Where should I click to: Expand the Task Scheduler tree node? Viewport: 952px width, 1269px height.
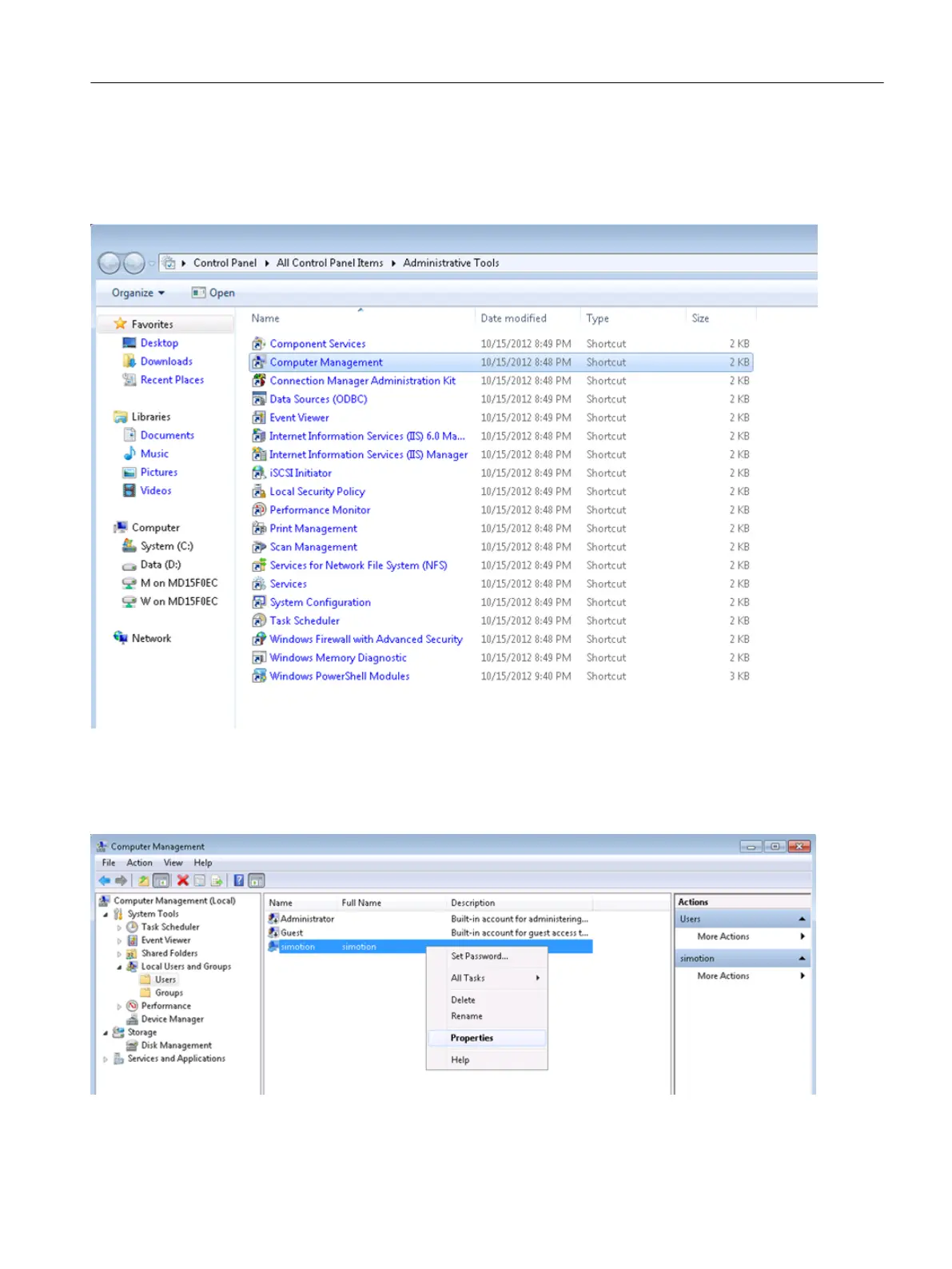click(119, 928)
